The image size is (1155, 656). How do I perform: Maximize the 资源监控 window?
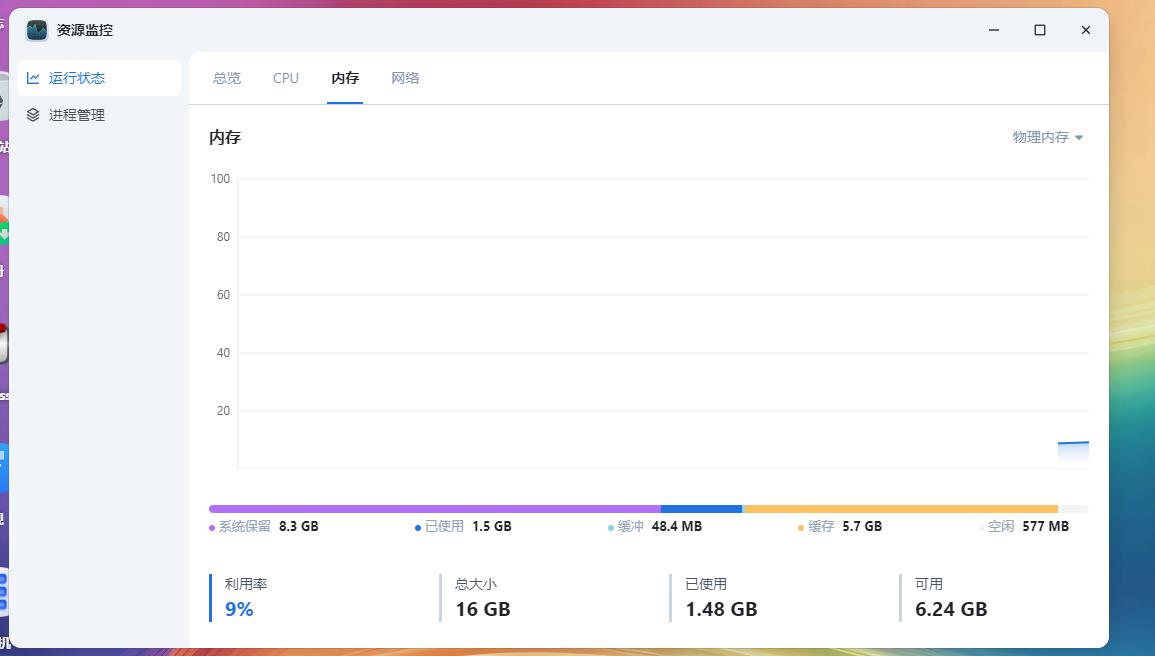click(x=1040, y=30)
